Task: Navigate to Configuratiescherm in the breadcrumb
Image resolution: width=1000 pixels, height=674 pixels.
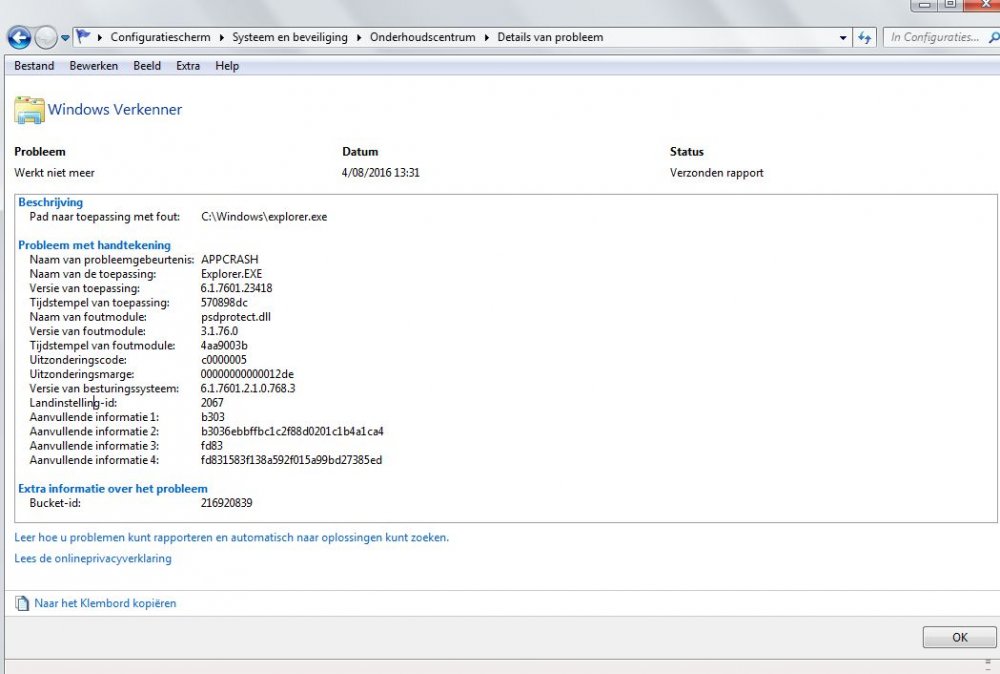Action: (160, 38)
